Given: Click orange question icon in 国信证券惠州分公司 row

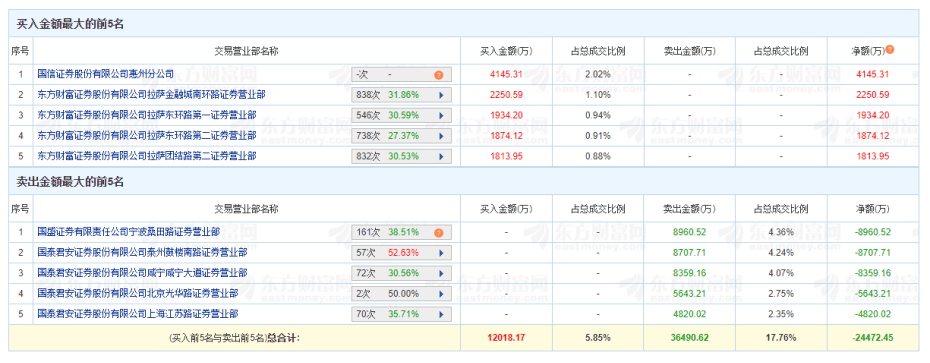Looking at the screenshot, I should pyautogui.click(x=438, y=75).
